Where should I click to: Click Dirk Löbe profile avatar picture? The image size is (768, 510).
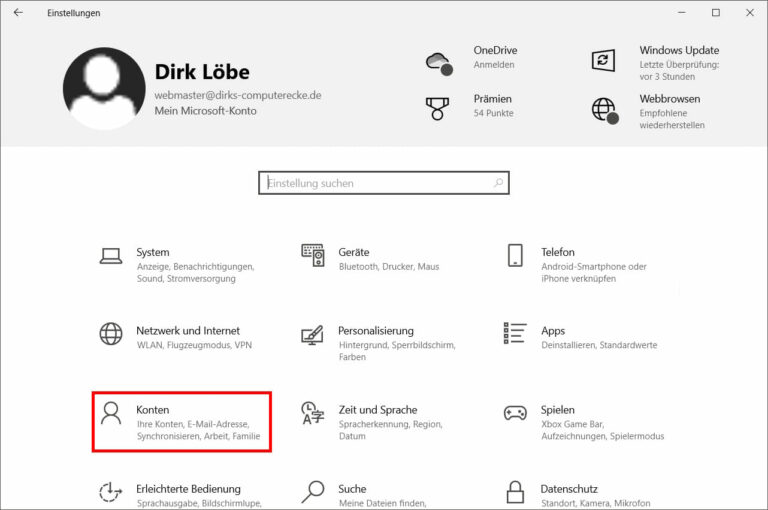pos(103,89)
